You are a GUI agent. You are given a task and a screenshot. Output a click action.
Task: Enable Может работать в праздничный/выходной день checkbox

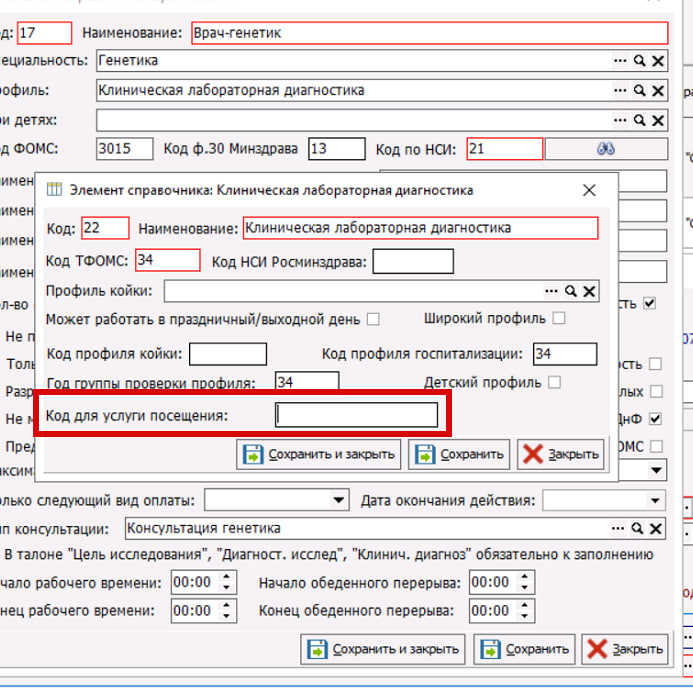(373, 320)
